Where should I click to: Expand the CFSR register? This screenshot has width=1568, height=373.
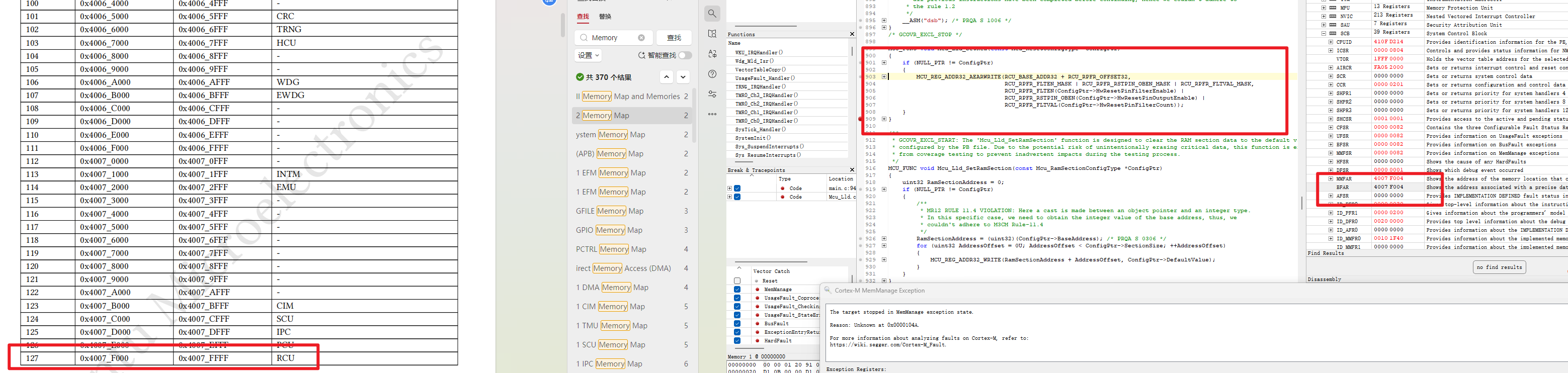pyautogui.click(x=1330, y=127)
